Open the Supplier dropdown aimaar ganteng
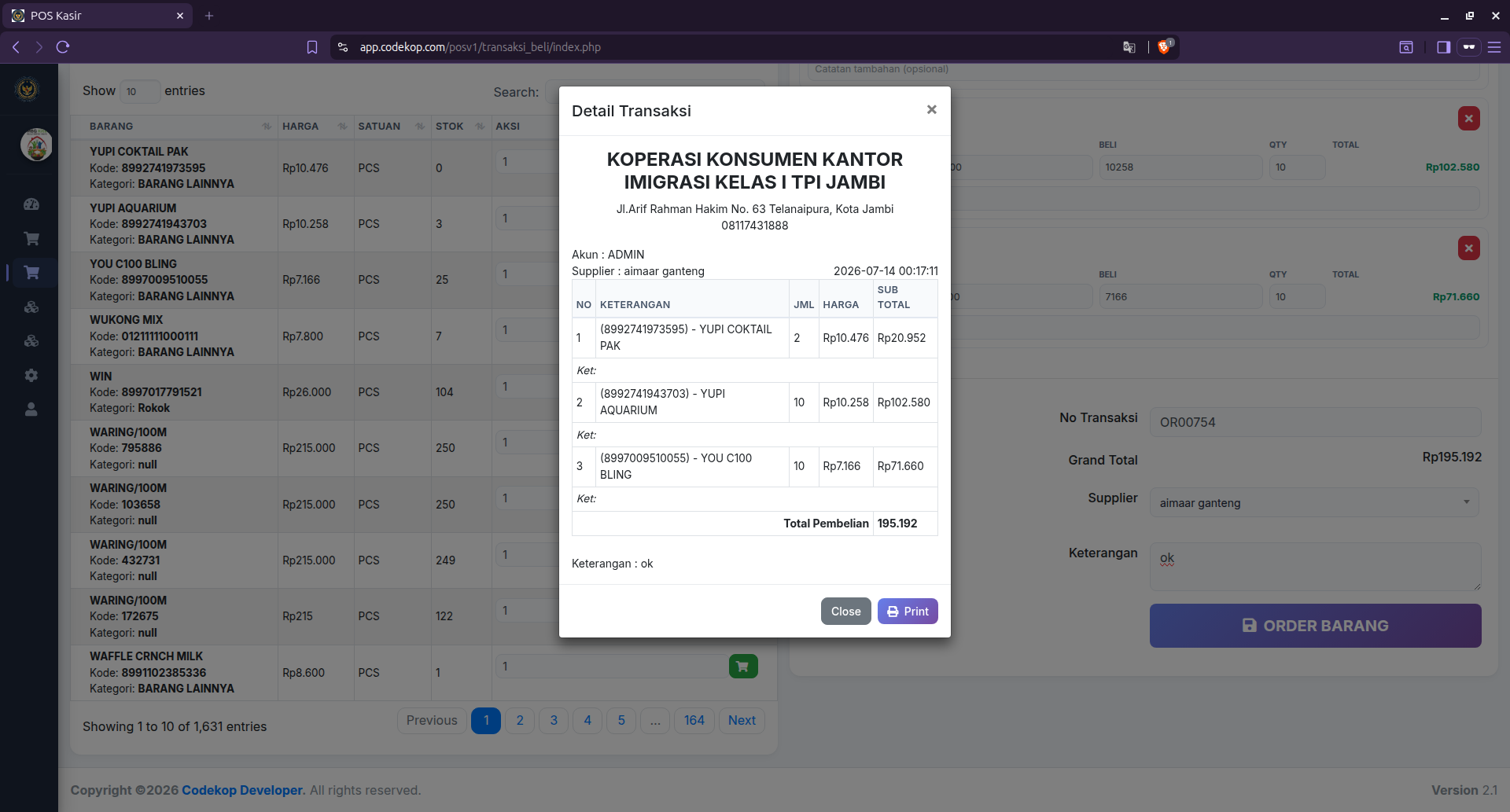This screenshot has height=812, width=1510. click(x=1314, y=503)
